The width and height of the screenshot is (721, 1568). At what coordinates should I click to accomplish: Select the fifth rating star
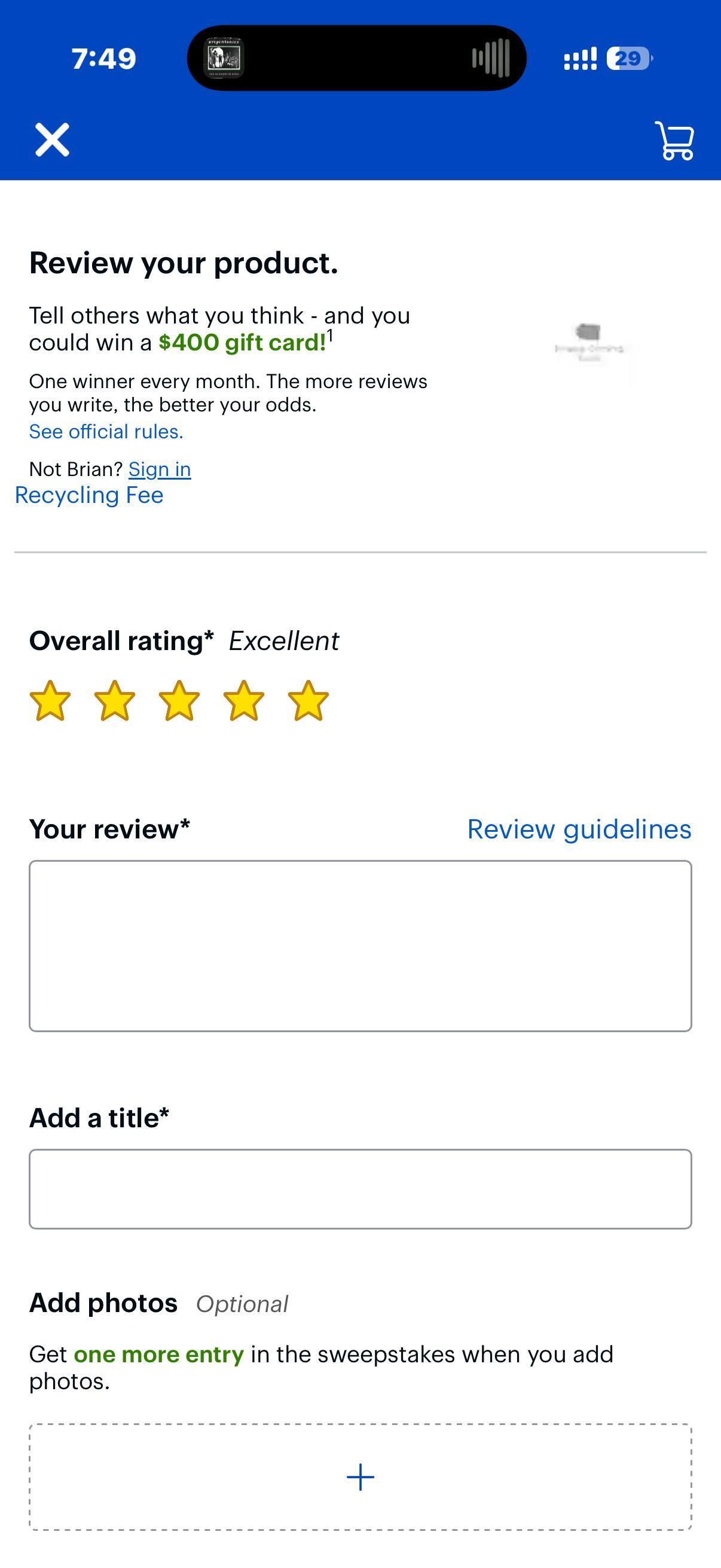308,701
